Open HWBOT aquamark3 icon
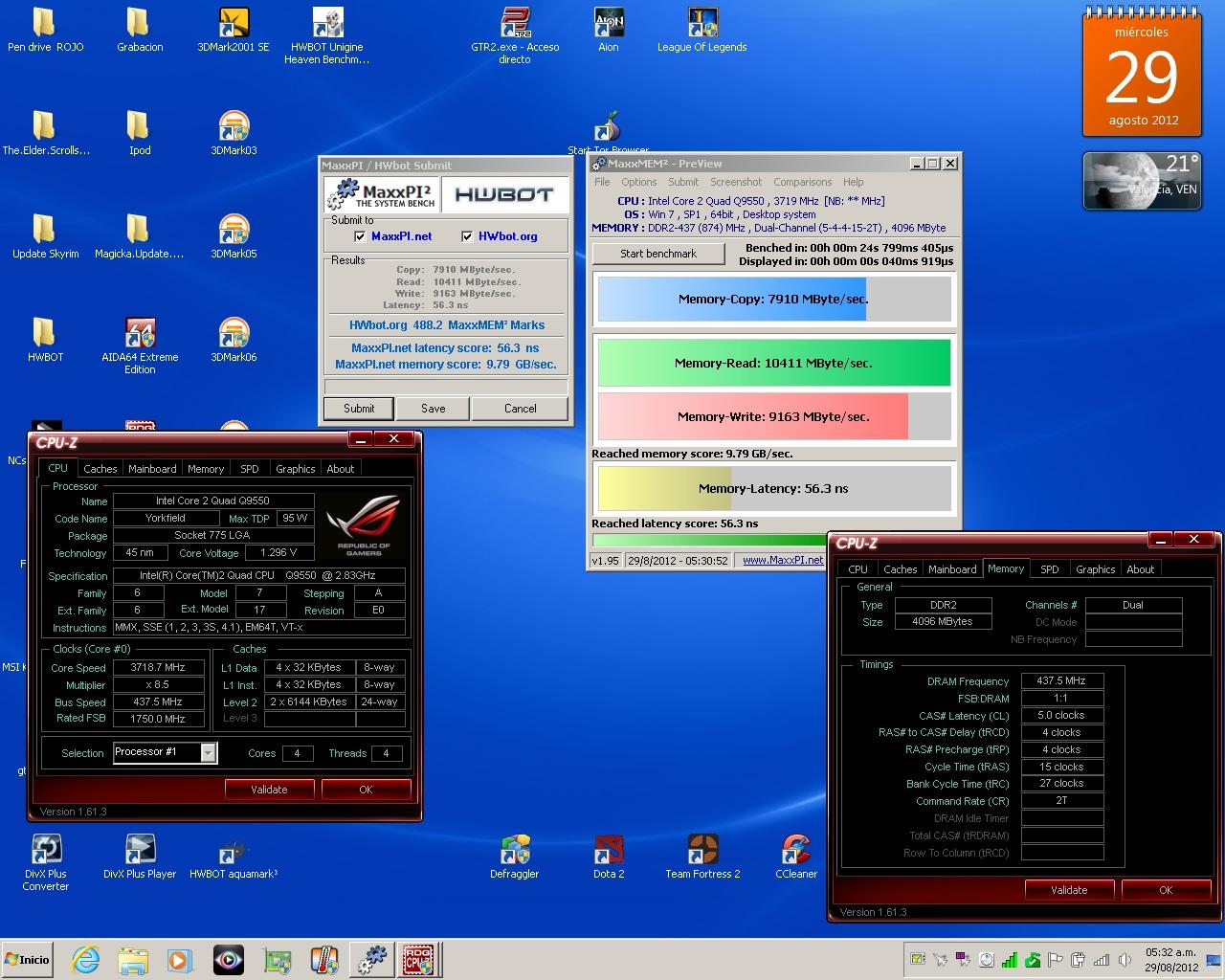Screen dimensions: 1225x980 (234, 857)
